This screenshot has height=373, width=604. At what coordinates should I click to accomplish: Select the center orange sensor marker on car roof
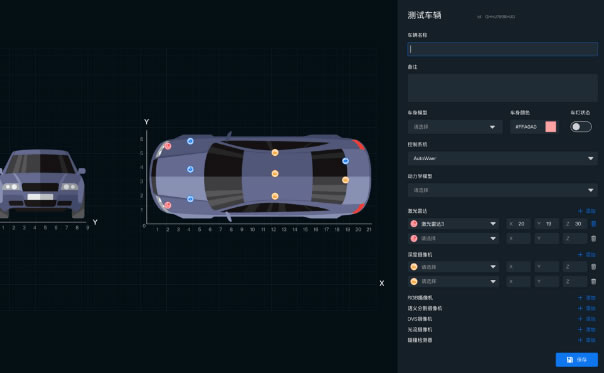tap(275, 173)
